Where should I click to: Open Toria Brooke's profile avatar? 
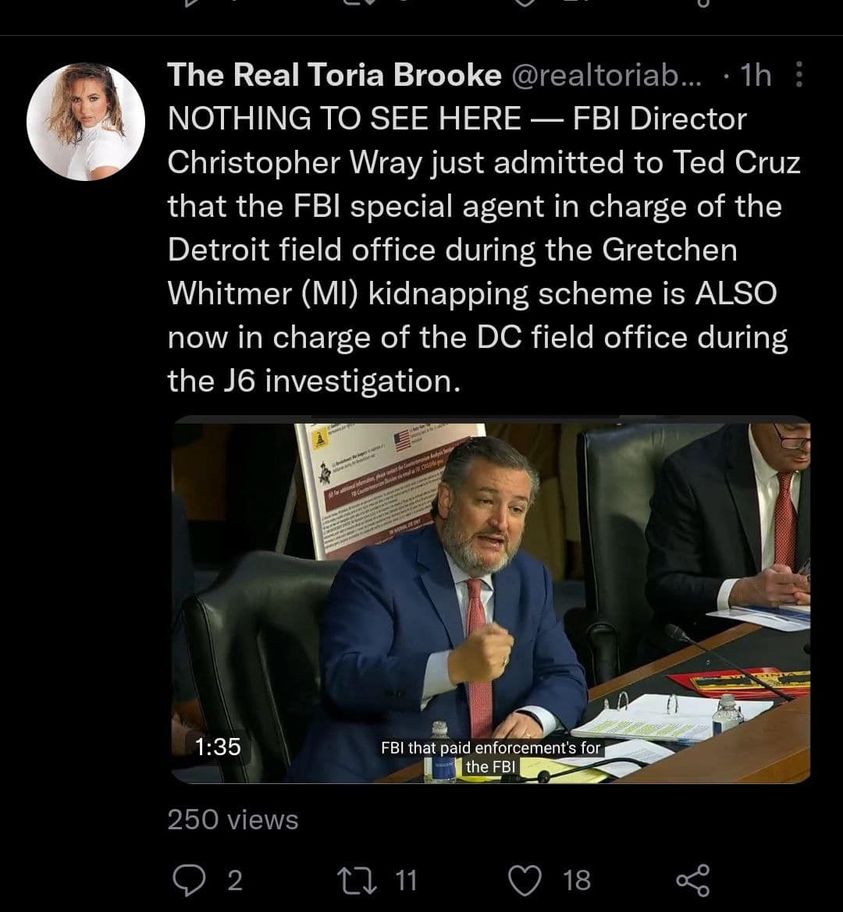click(x=86, y=121)
